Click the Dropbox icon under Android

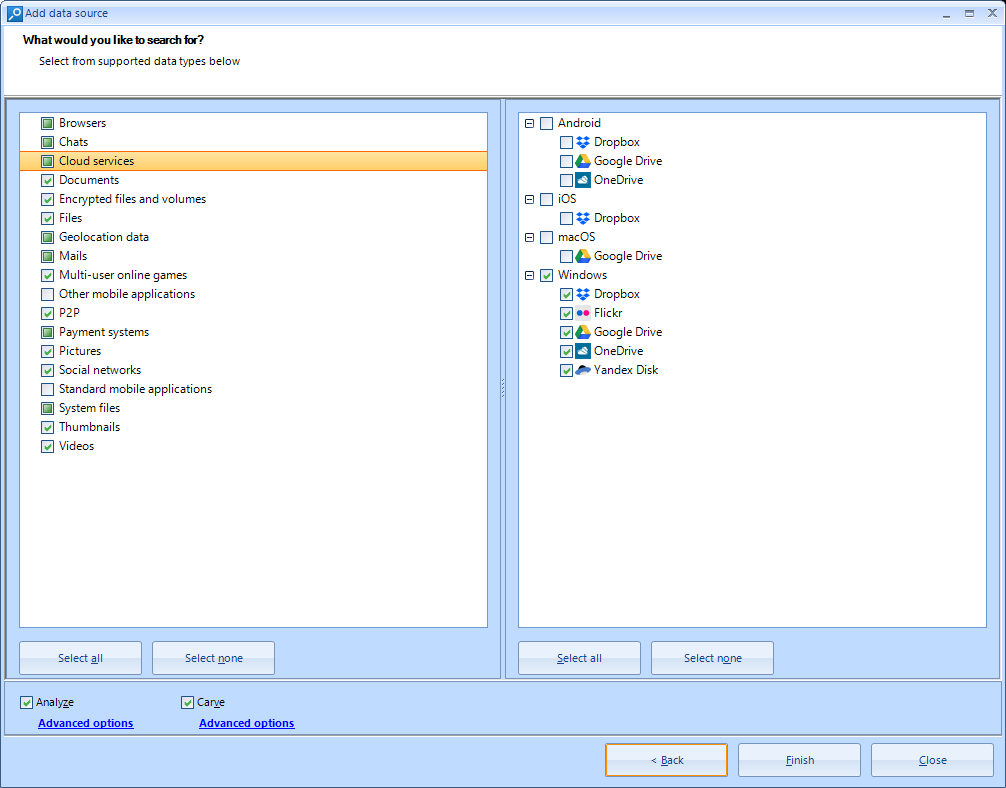pyautogui.click(x=583, y=142)
